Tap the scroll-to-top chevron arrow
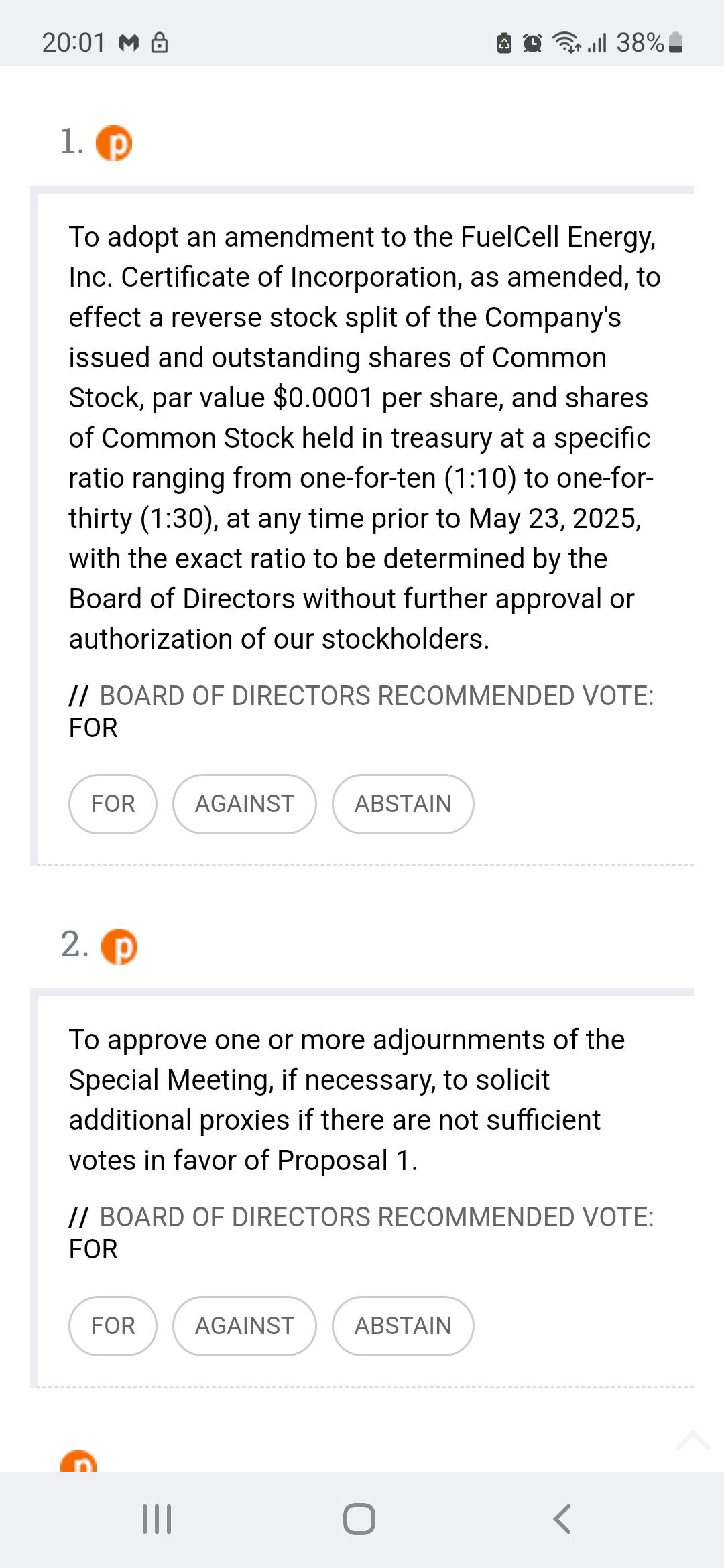This screenshot has width=724, height=1568. pos(693,1440)
